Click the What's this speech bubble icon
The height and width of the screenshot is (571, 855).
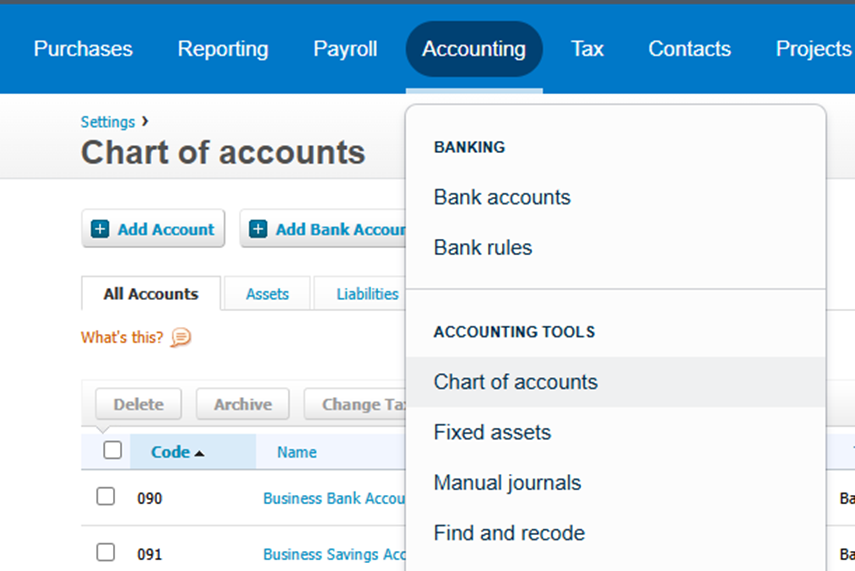(x=181, y=337)
